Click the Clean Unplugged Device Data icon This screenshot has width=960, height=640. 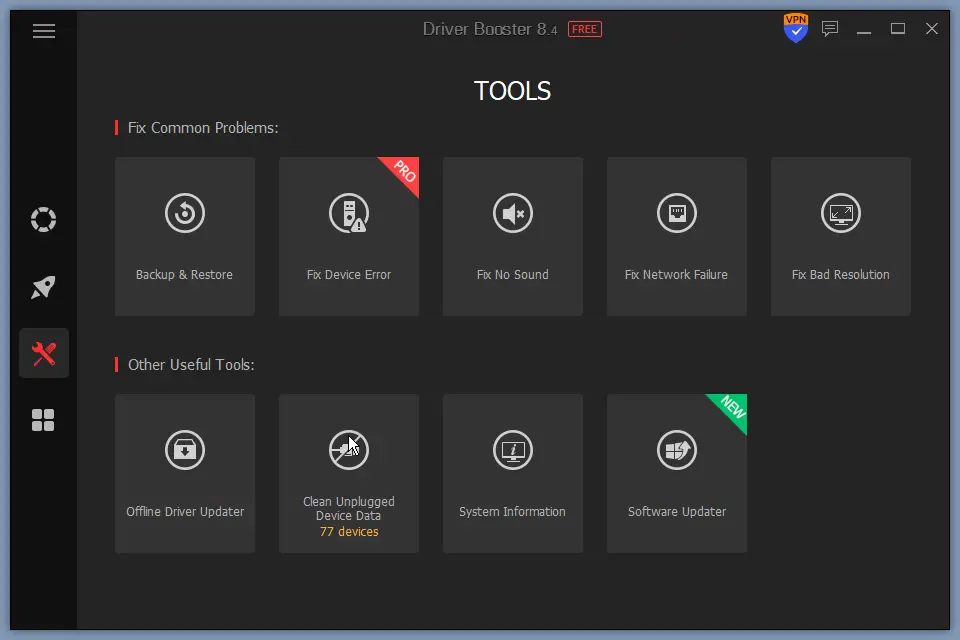click(349, 450)
